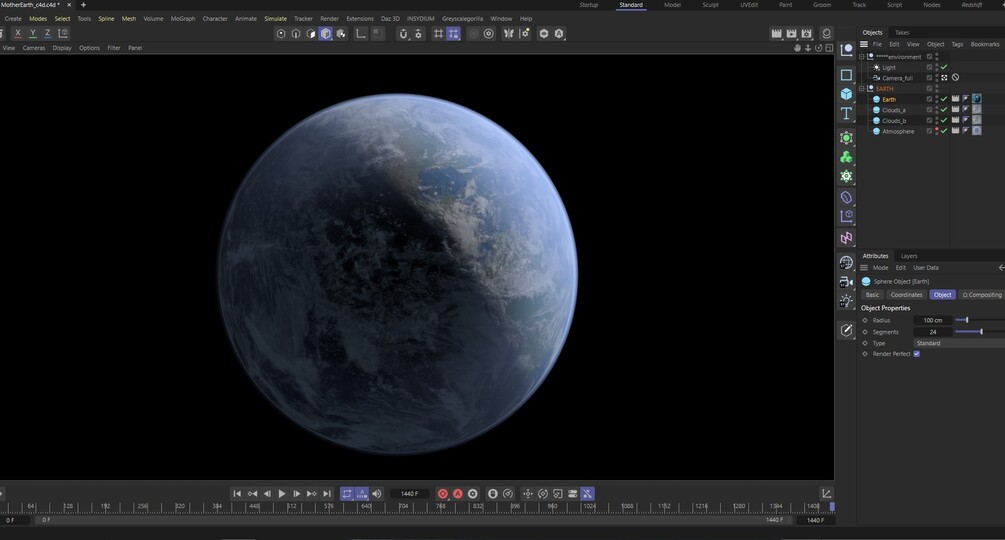Toggle the green enable checkmark for Clouds_a
This screenshot has height=540, width=1005.
tap(944, 110)
